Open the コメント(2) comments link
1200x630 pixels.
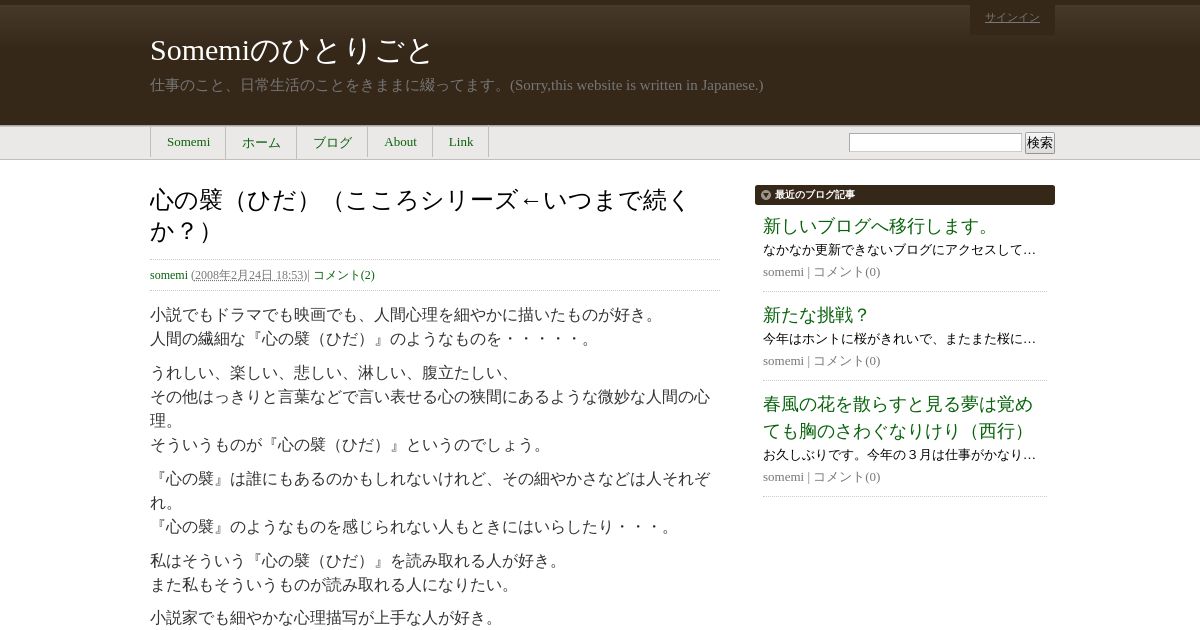pos(344,275)
